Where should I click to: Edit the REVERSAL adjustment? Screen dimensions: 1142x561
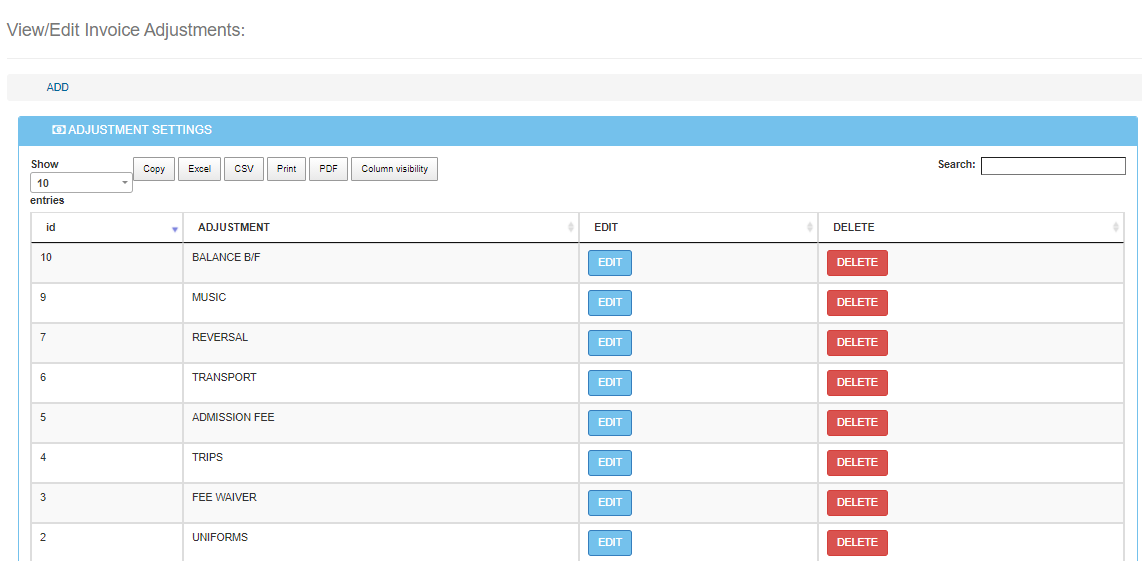(609, 343)
